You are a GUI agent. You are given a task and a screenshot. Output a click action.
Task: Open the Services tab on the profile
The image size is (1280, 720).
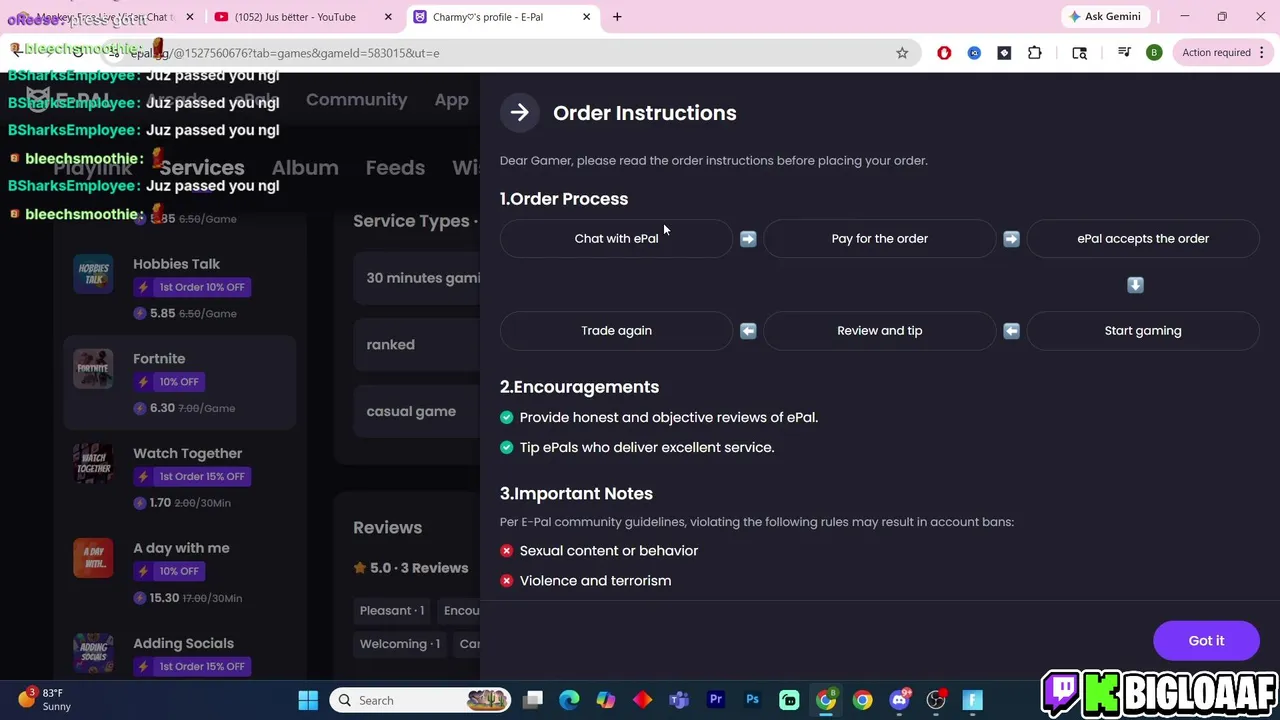pos(202,168)
